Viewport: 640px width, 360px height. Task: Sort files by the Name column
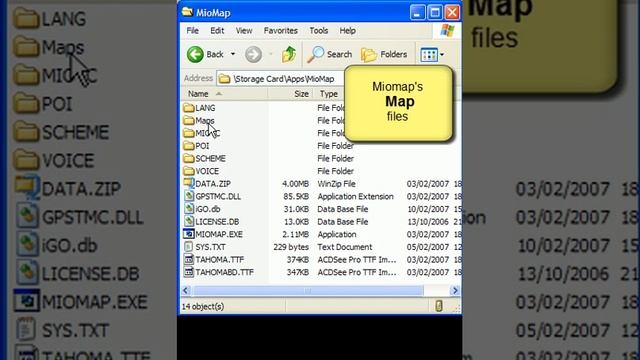tap(224, 94)
